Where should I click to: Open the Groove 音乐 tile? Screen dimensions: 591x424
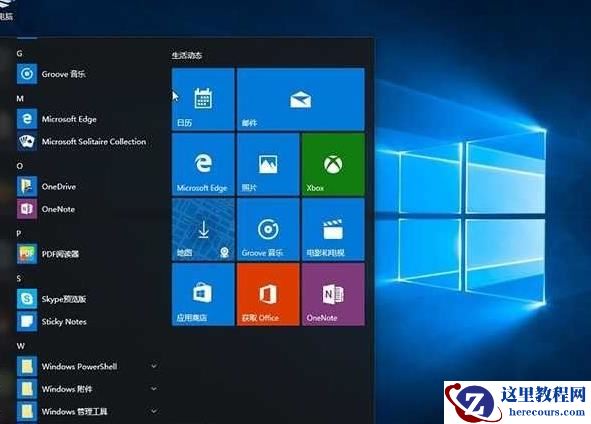coord(268,230)
